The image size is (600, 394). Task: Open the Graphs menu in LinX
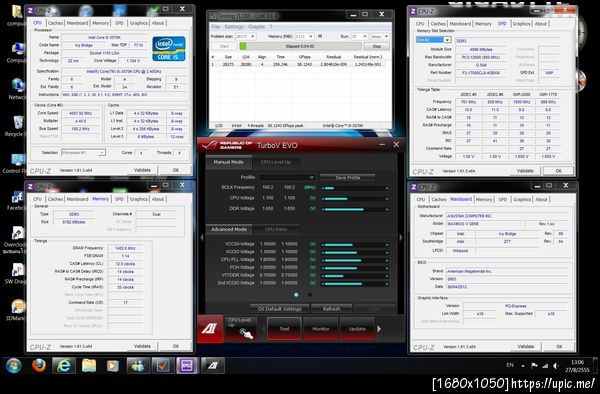coord(257,27)
